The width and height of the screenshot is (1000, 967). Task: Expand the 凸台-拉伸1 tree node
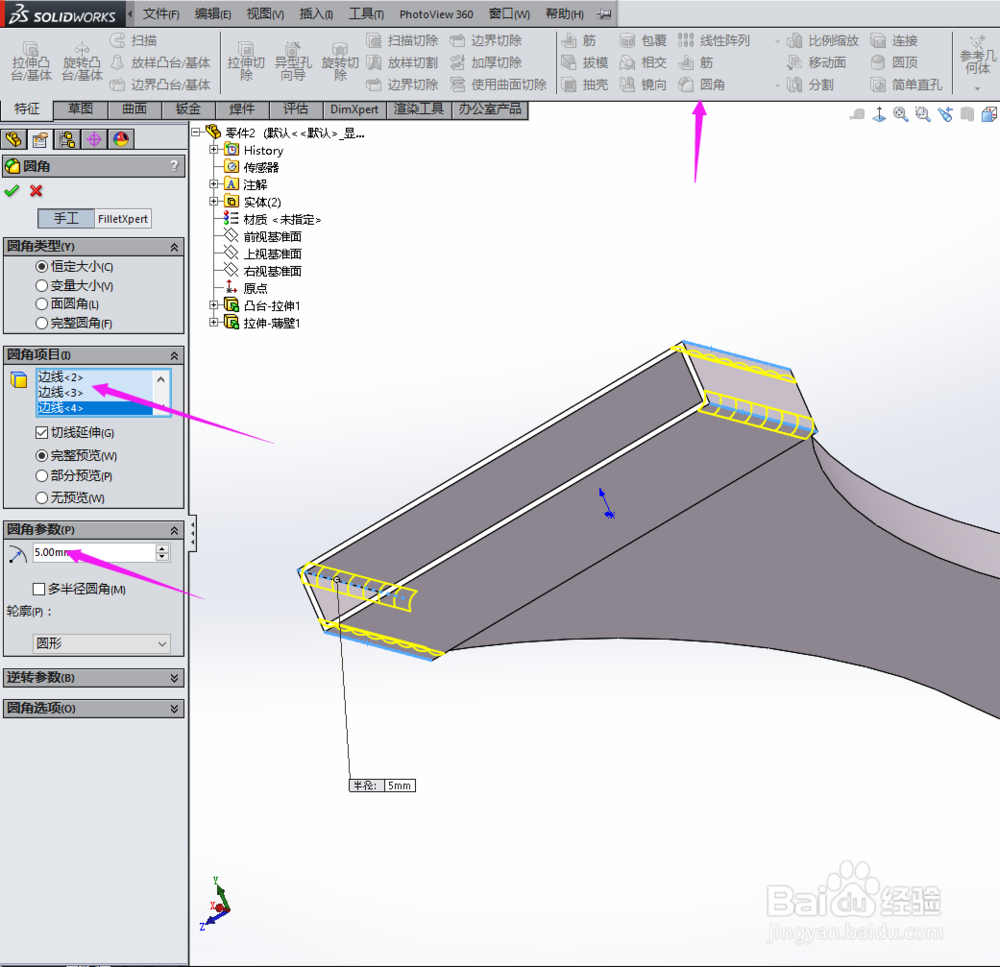(214, 305)
